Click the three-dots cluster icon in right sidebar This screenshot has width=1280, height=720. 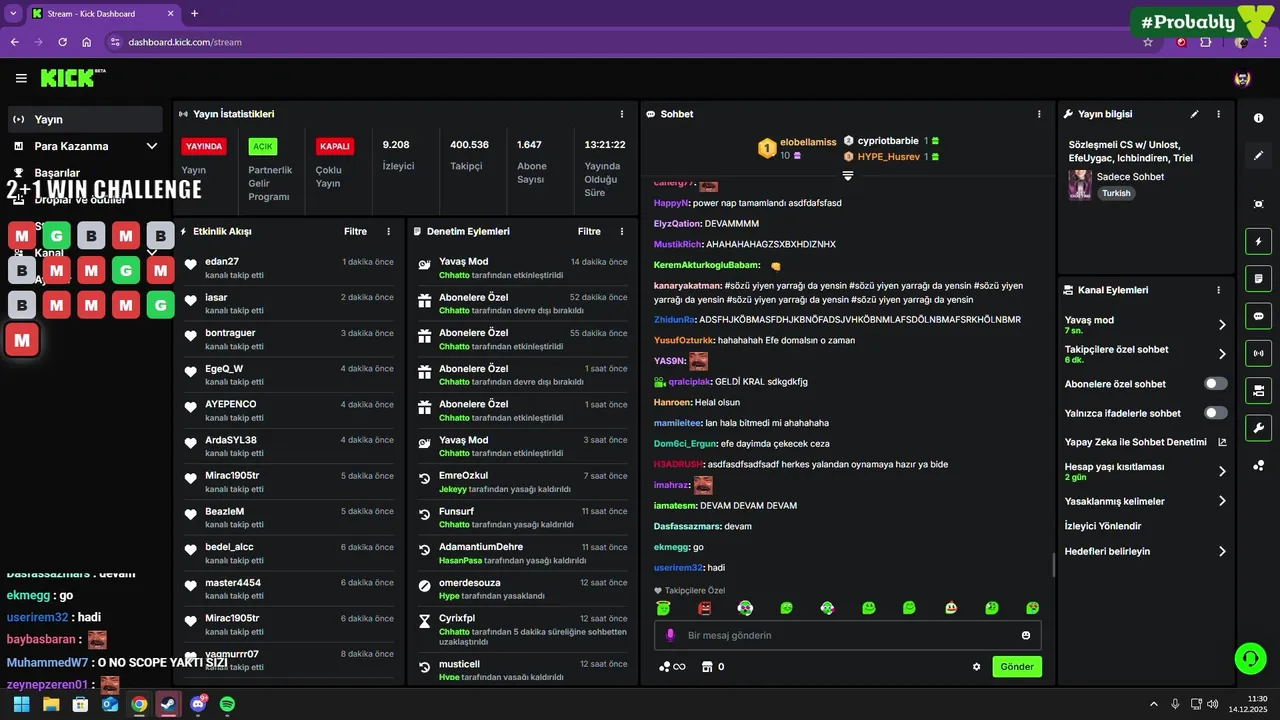[x=1258, y=465]
